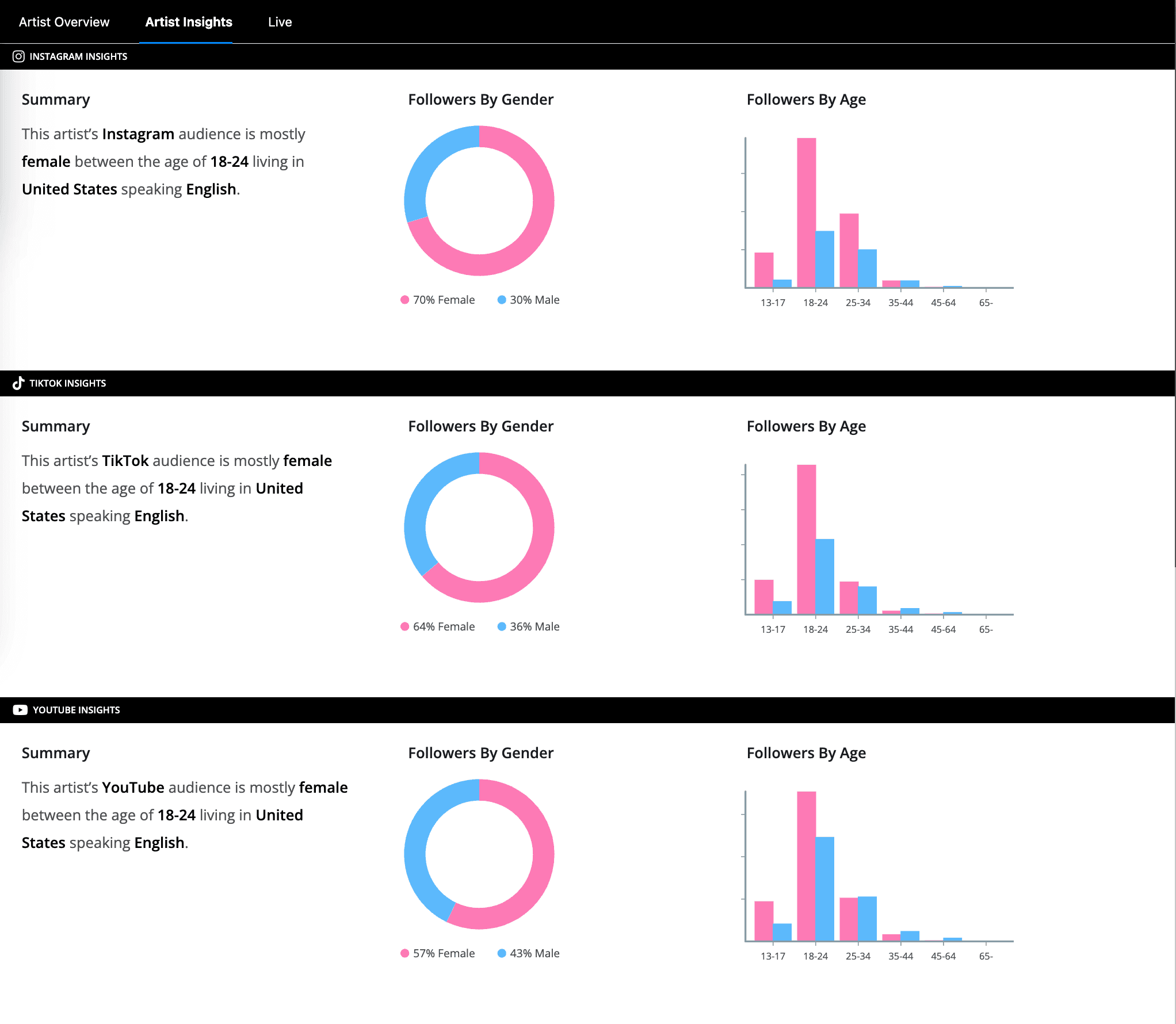Open the Live tab
The image size is (1176, 1024).
(x=280, y=22)
